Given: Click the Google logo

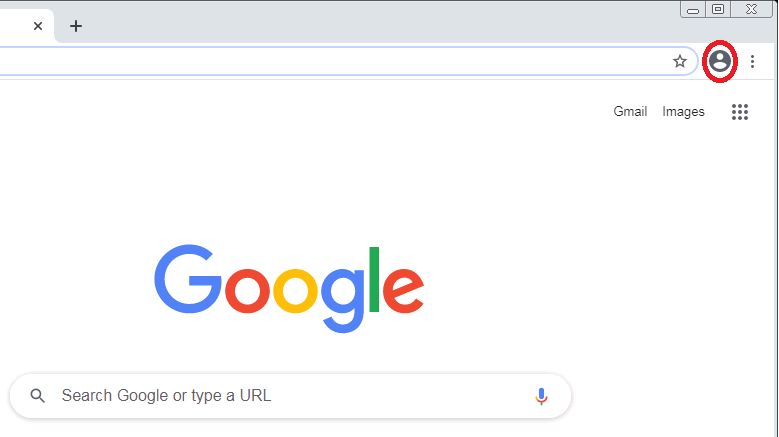Looking at the screenshot, I should (289, 289).
